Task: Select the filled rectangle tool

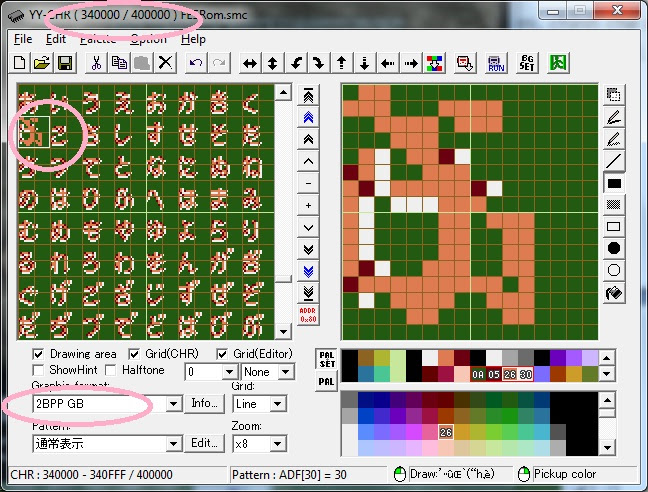Action: point(614,183)
